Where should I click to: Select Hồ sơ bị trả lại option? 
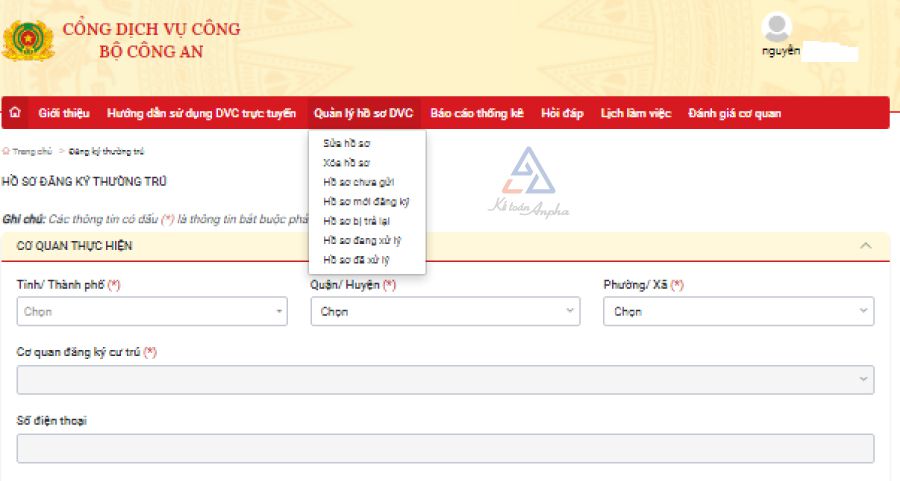pyautogui.click(x=356, y=221)
